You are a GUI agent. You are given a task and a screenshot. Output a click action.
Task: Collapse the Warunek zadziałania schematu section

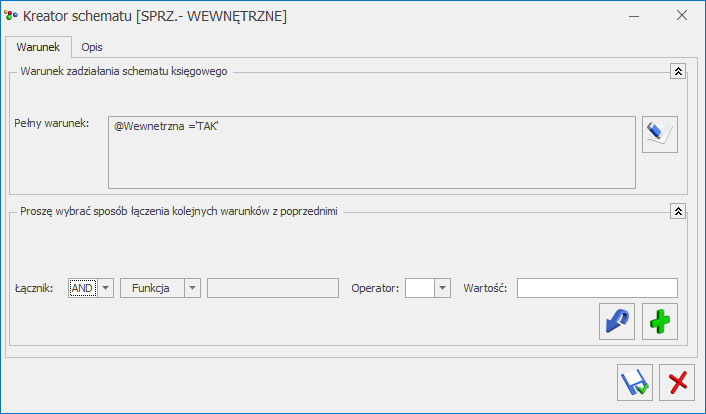(x=678, y=71)
